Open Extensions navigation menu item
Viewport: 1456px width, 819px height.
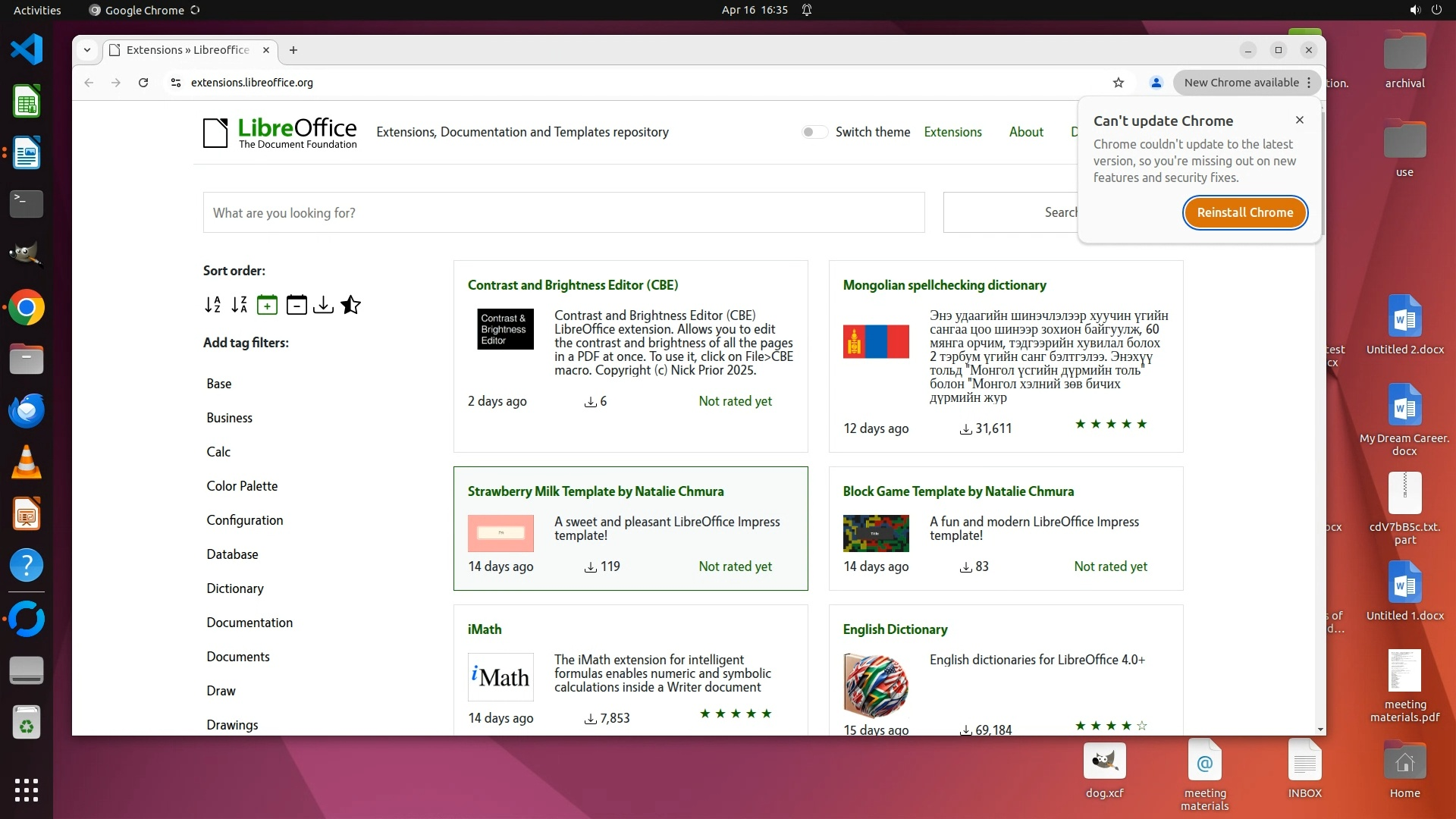point(952,132)
